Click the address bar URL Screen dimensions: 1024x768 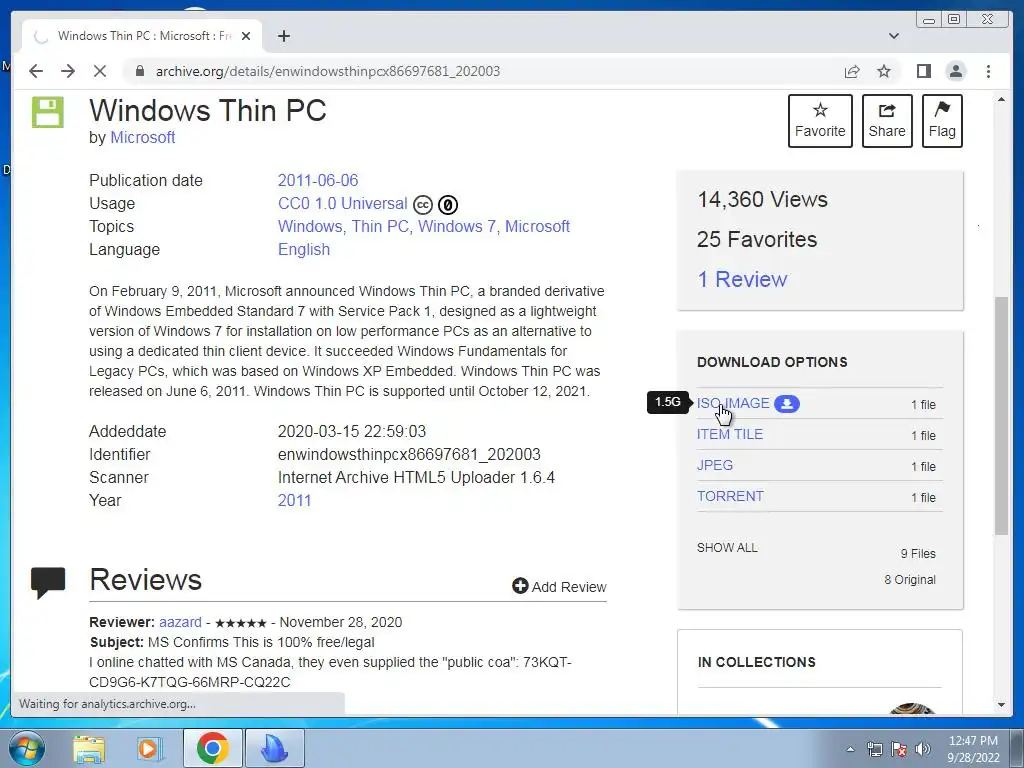[x=328, y=71]
